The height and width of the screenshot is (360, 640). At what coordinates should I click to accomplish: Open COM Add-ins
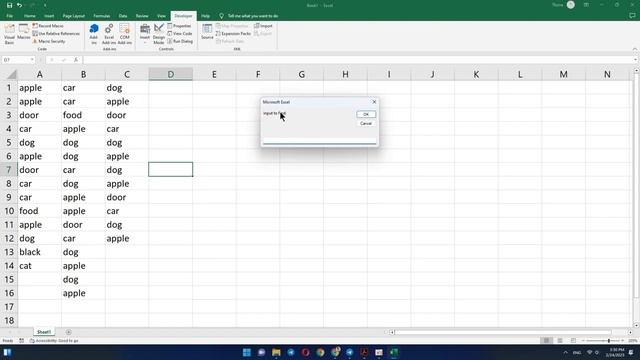tap(124, 34)
